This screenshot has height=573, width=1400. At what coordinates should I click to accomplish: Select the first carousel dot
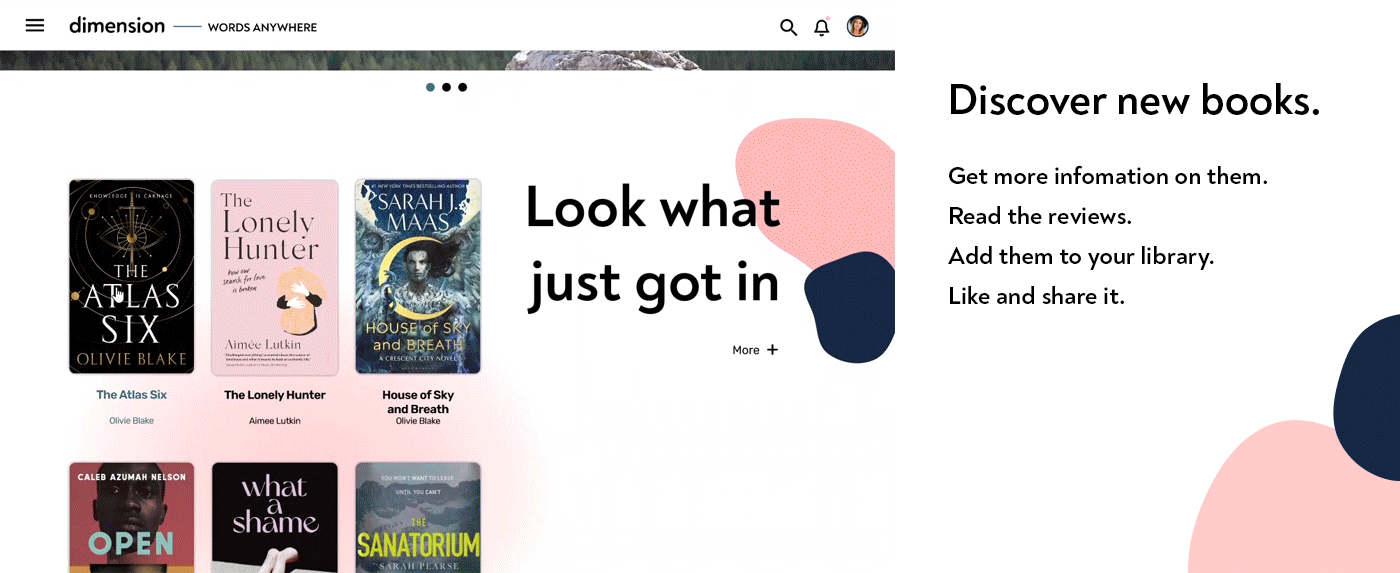point(430,87)
